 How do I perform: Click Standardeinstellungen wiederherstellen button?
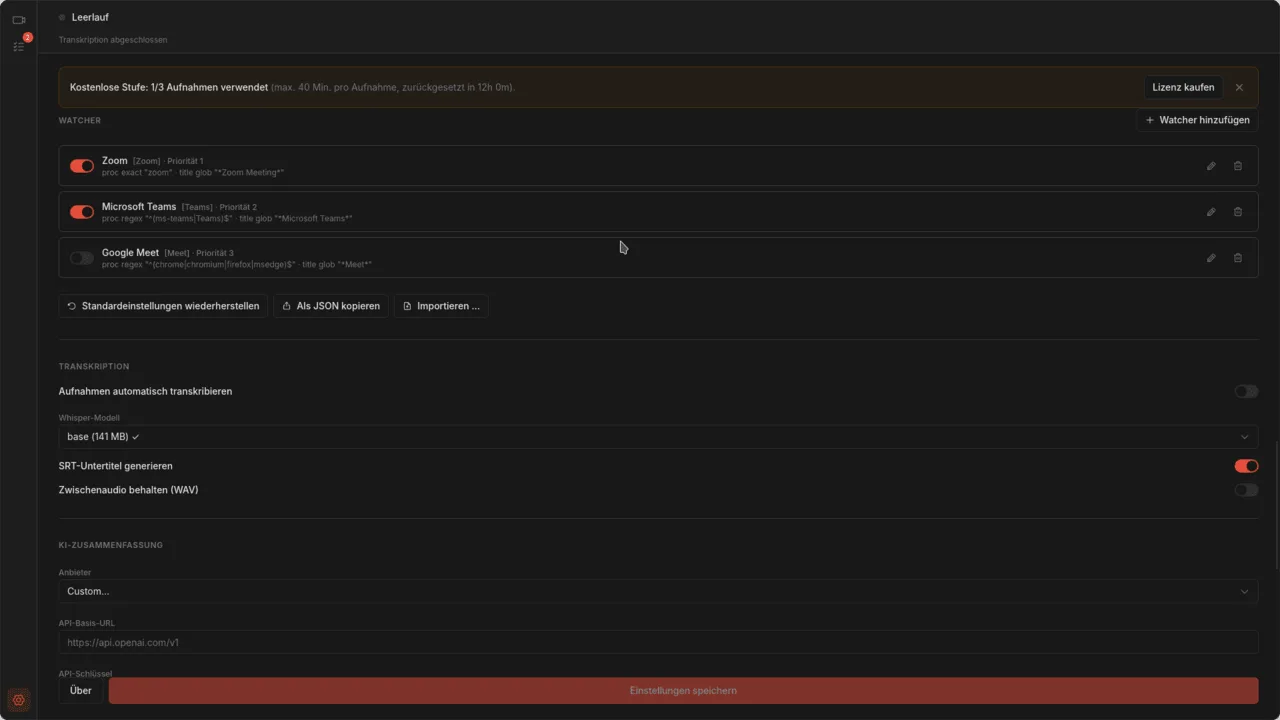click(x=163, y=306)
